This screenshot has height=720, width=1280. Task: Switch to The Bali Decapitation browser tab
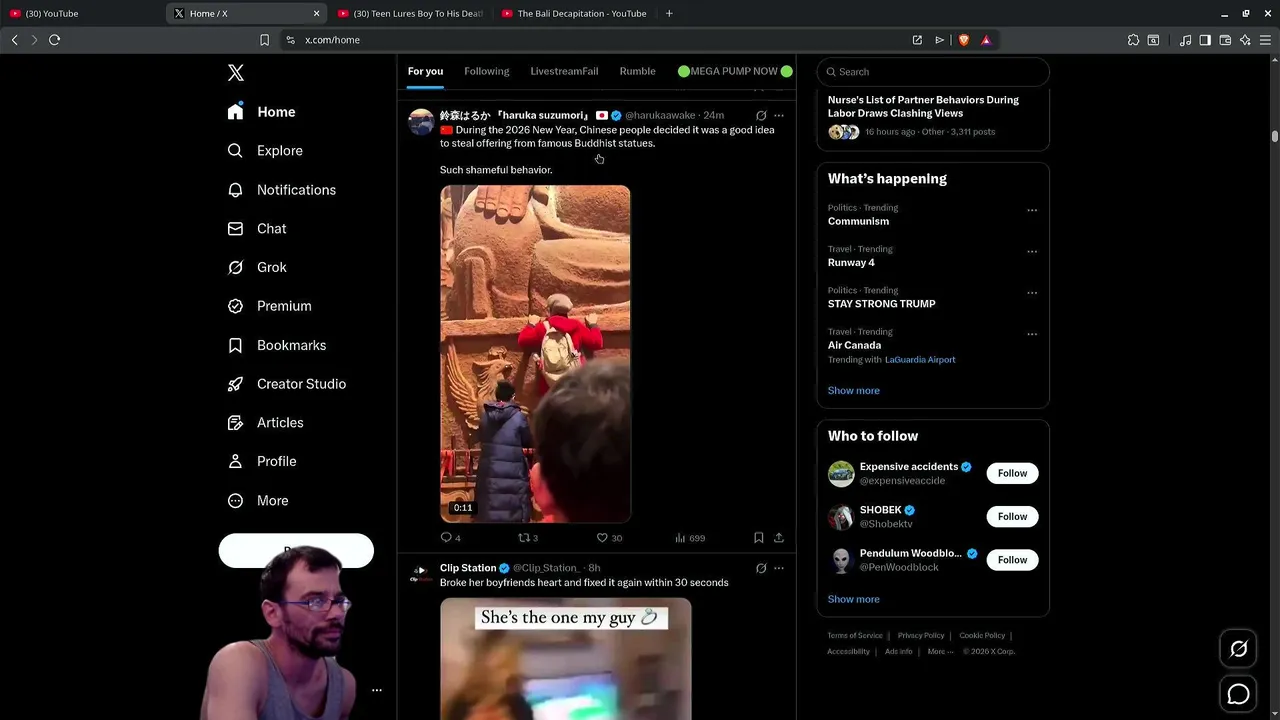[574, 13]
